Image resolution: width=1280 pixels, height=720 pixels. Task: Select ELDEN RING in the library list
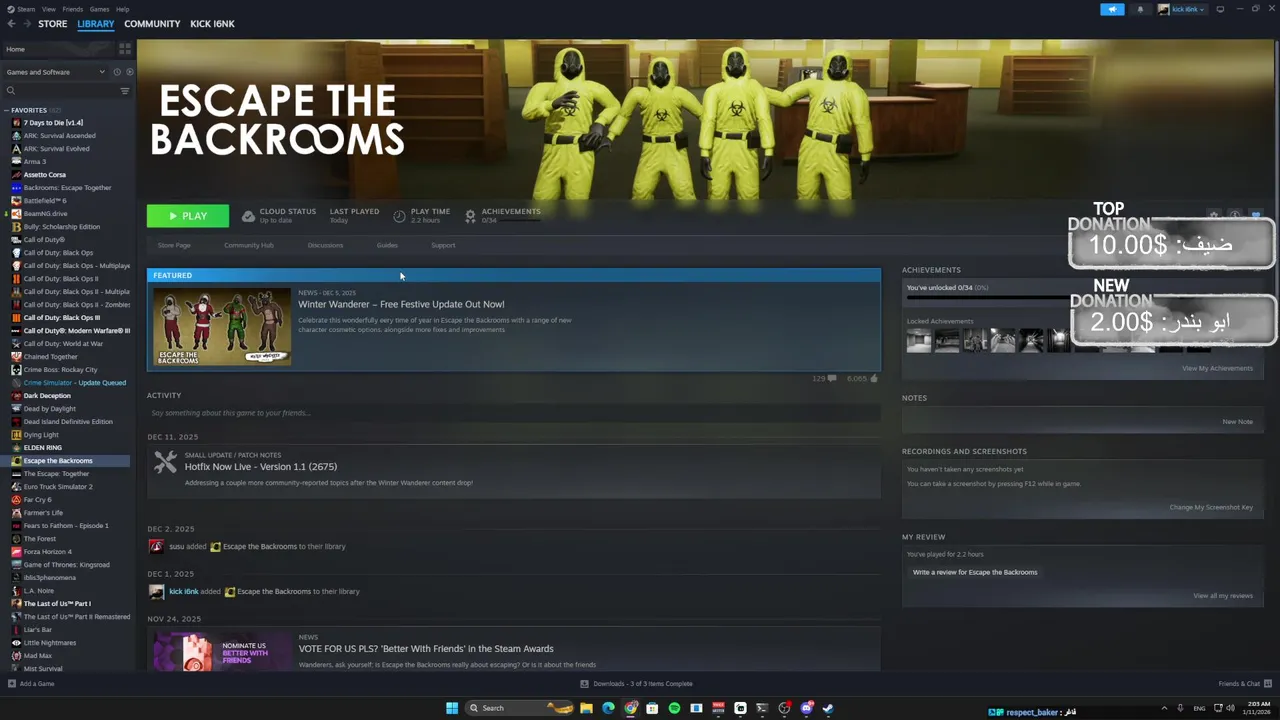coord(43,448)
